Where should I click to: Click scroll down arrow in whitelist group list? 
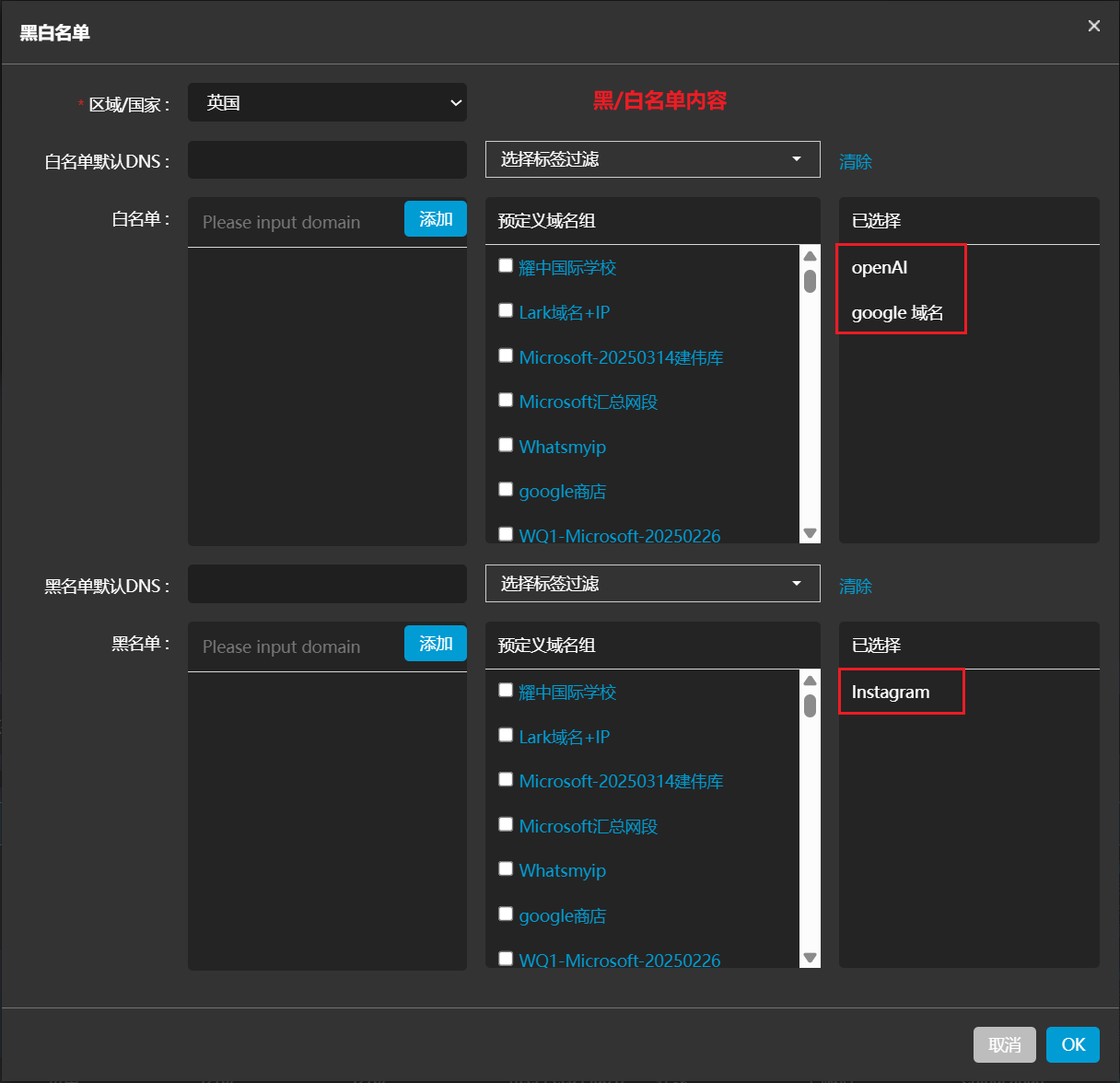pyautogui.click(x=810, y=533)
